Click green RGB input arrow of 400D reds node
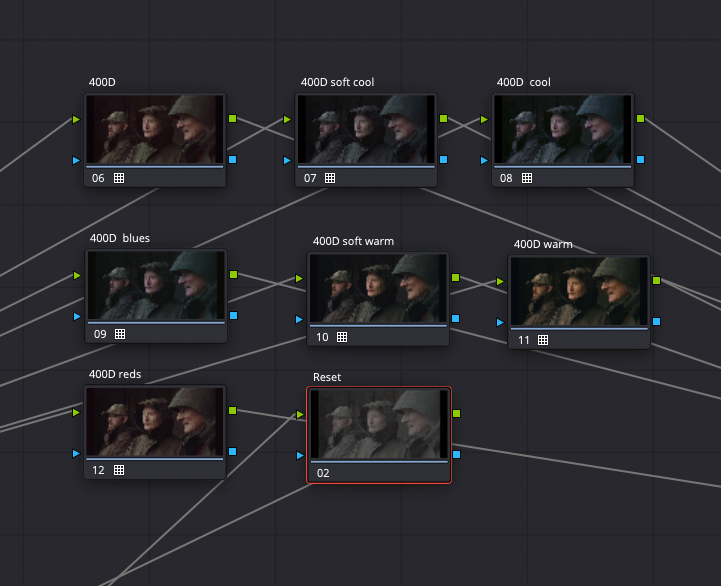Viewport: 721px width, 586px height. point(76,411)
